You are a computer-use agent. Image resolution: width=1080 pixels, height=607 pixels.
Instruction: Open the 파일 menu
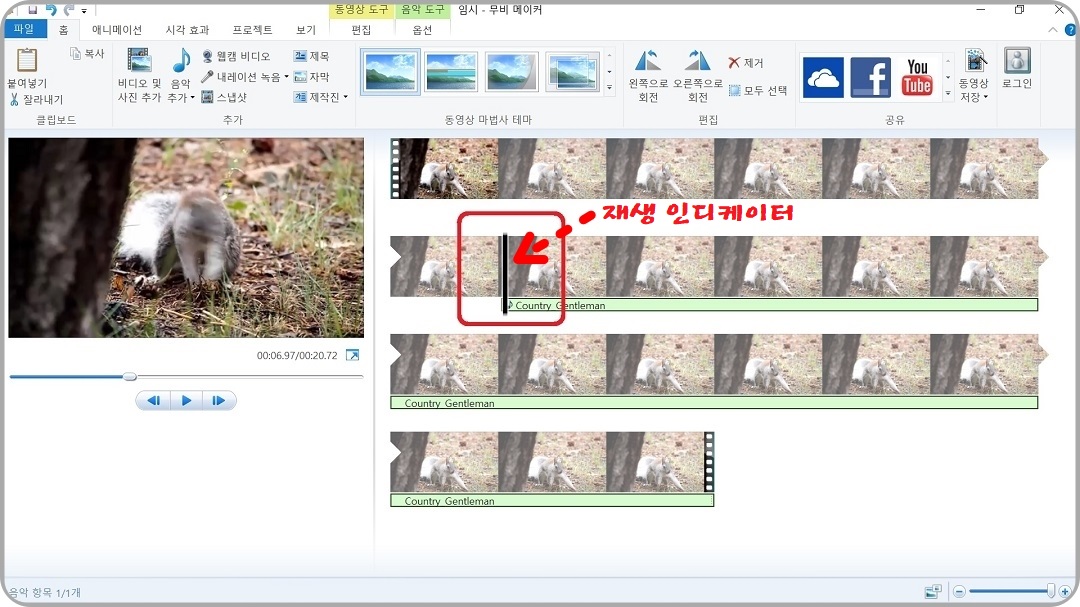(x=25, y=29)
